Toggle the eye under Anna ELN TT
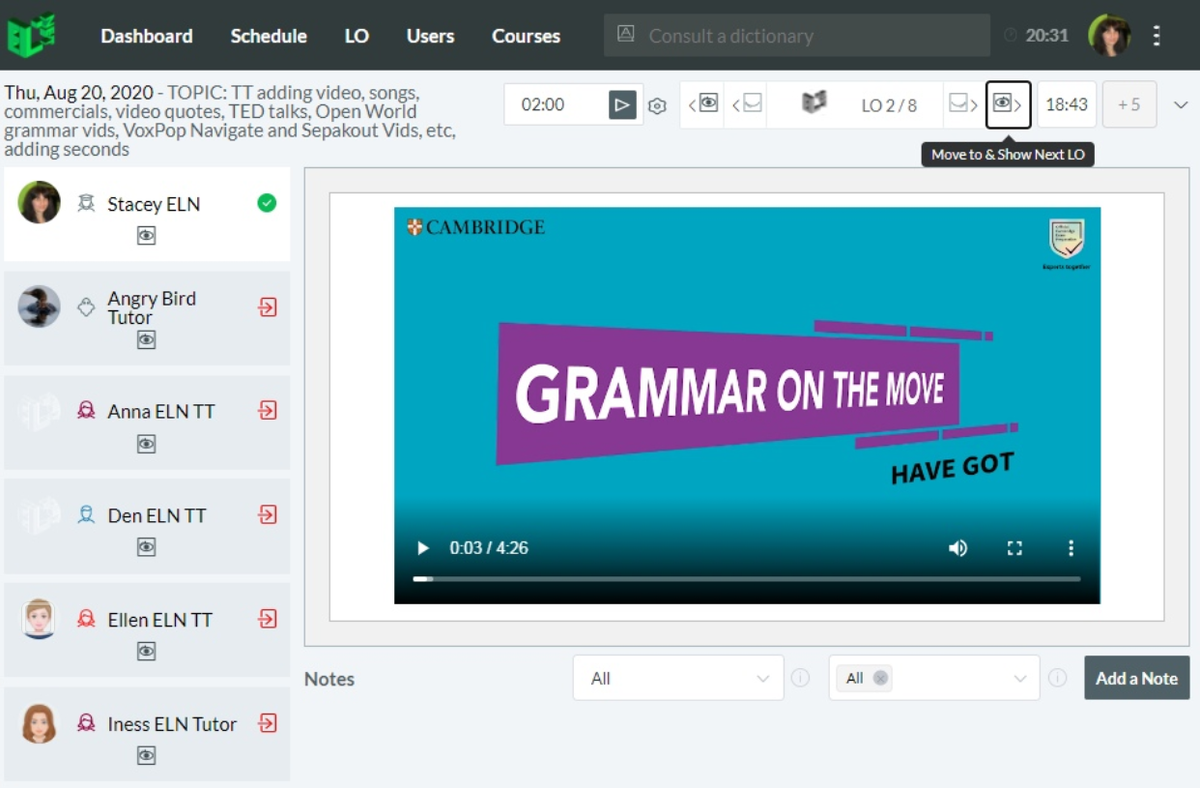This screenshot has height=788, width=1200. point(147,444)
